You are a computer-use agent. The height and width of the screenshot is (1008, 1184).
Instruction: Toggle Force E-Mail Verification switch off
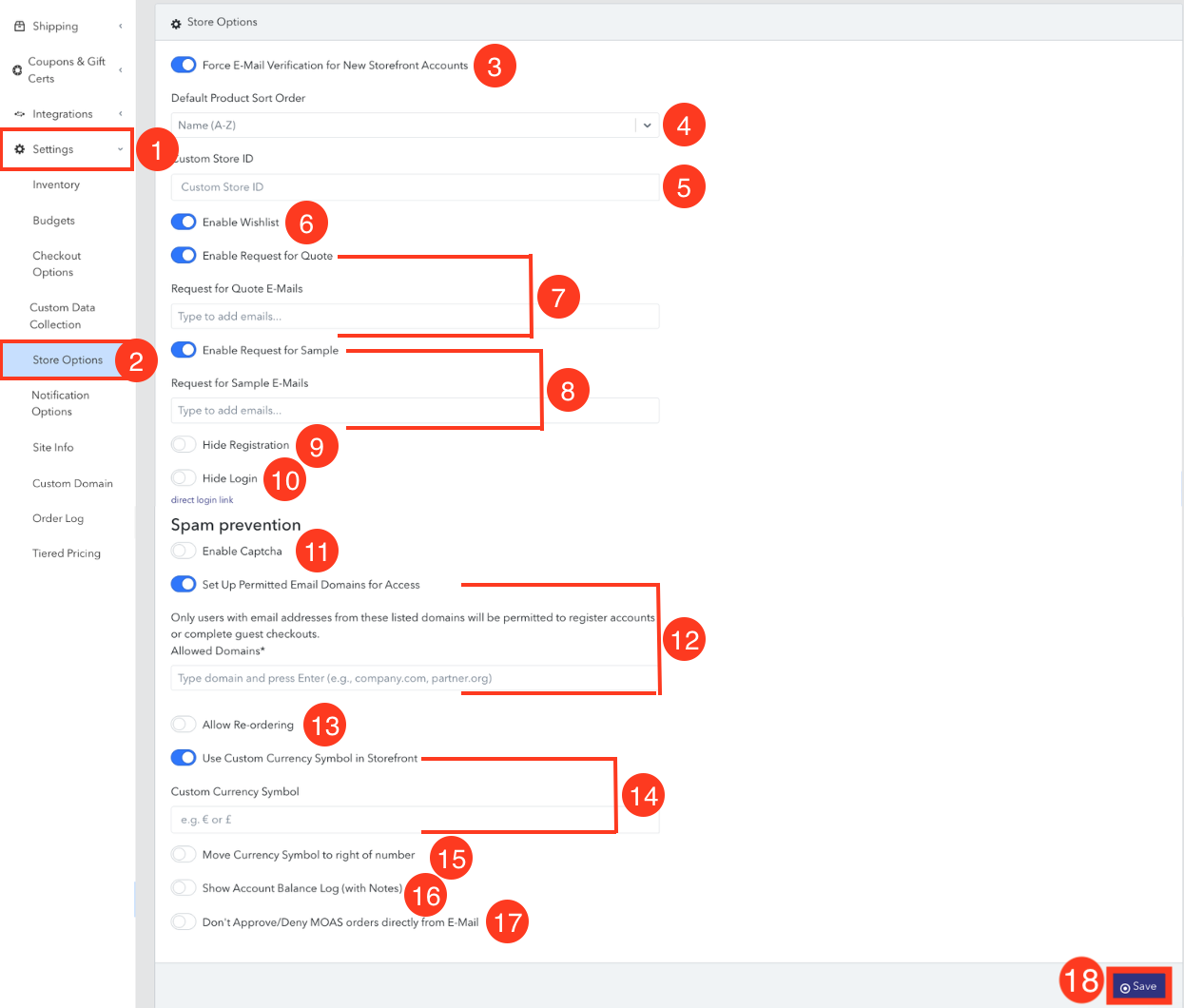pos(184,65)
